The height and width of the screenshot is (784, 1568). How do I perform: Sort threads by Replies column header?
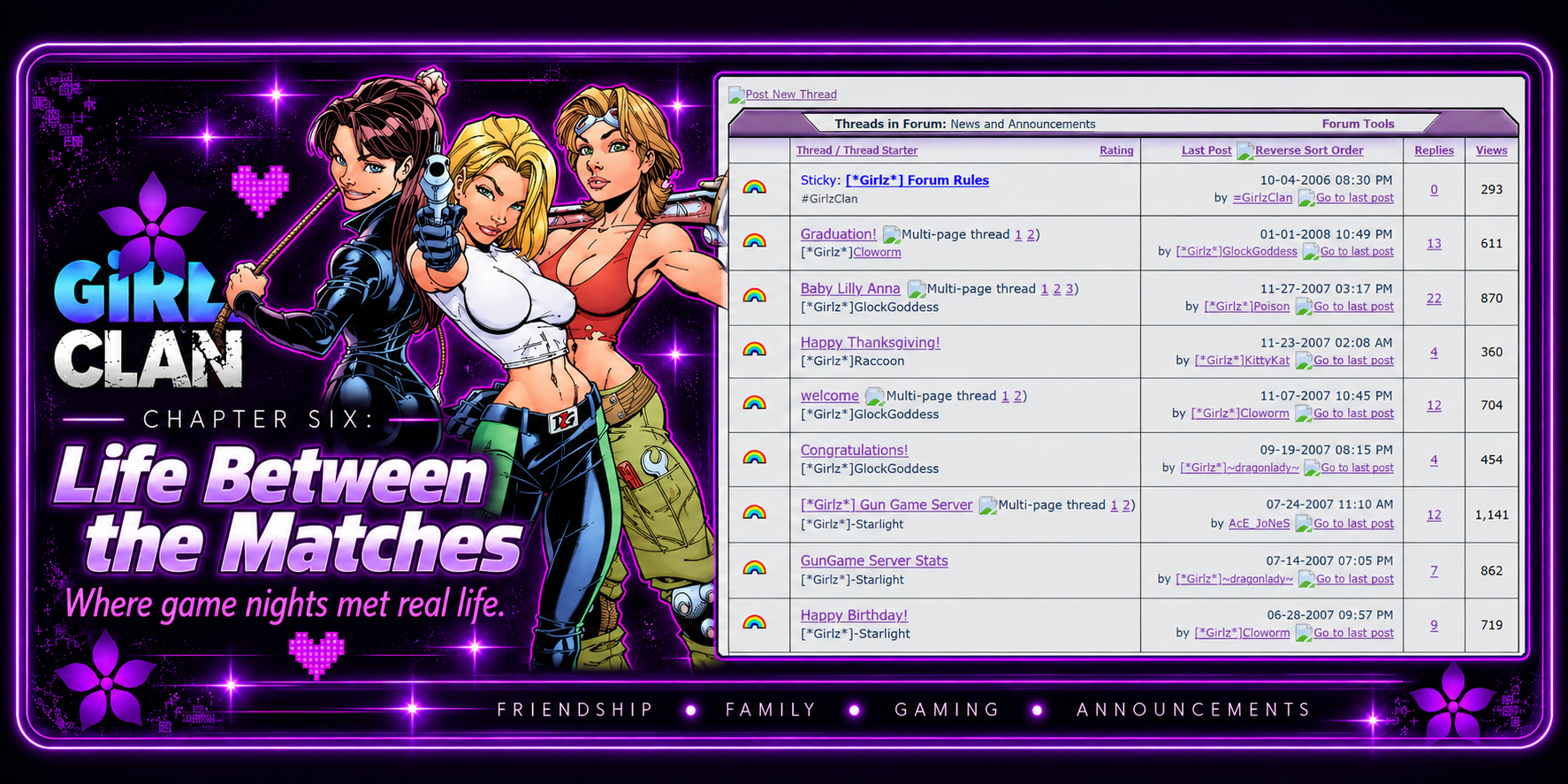point(1434,151)
